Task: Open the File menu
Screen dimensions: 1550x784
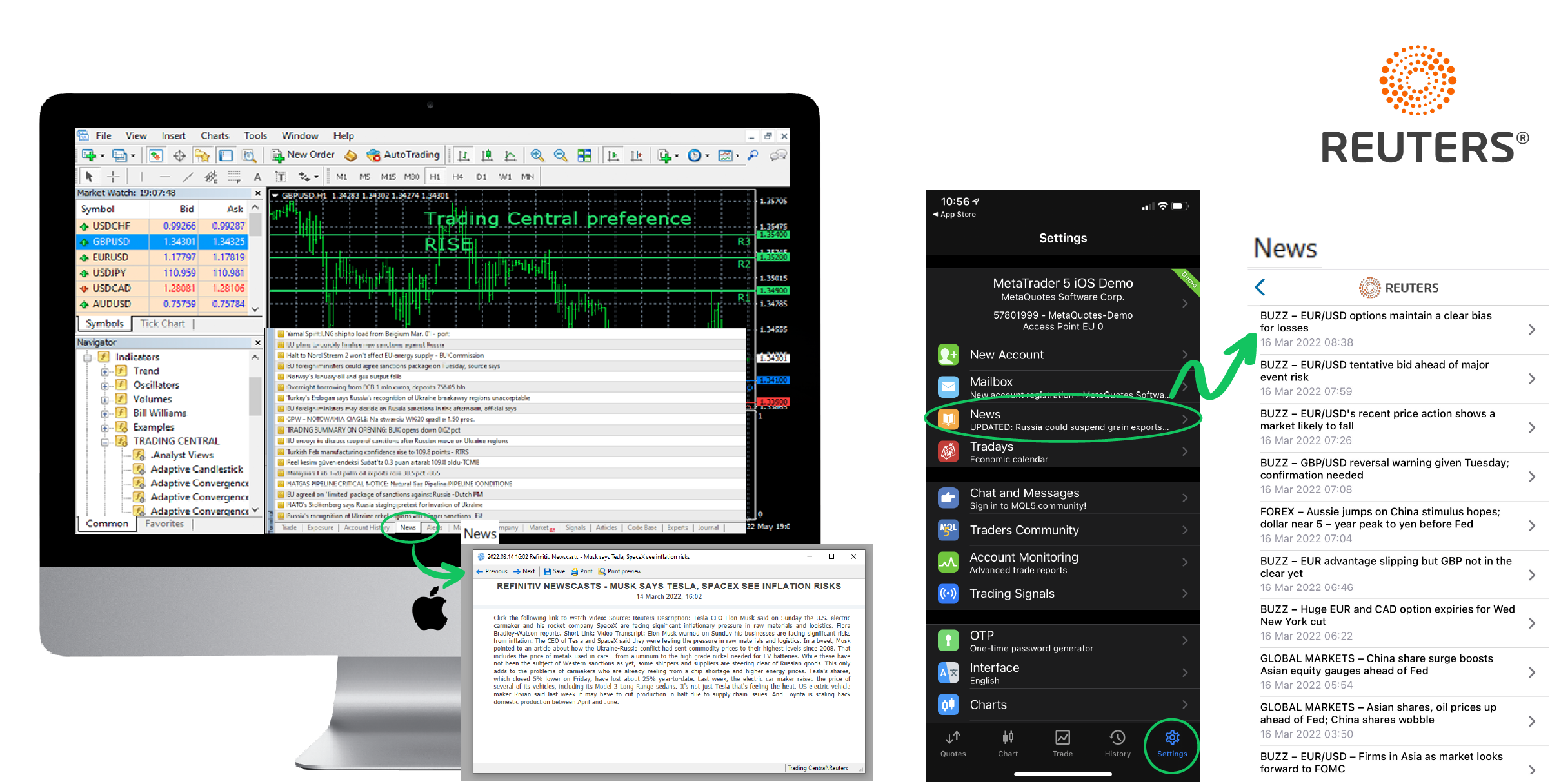Action: click(103, 136)
